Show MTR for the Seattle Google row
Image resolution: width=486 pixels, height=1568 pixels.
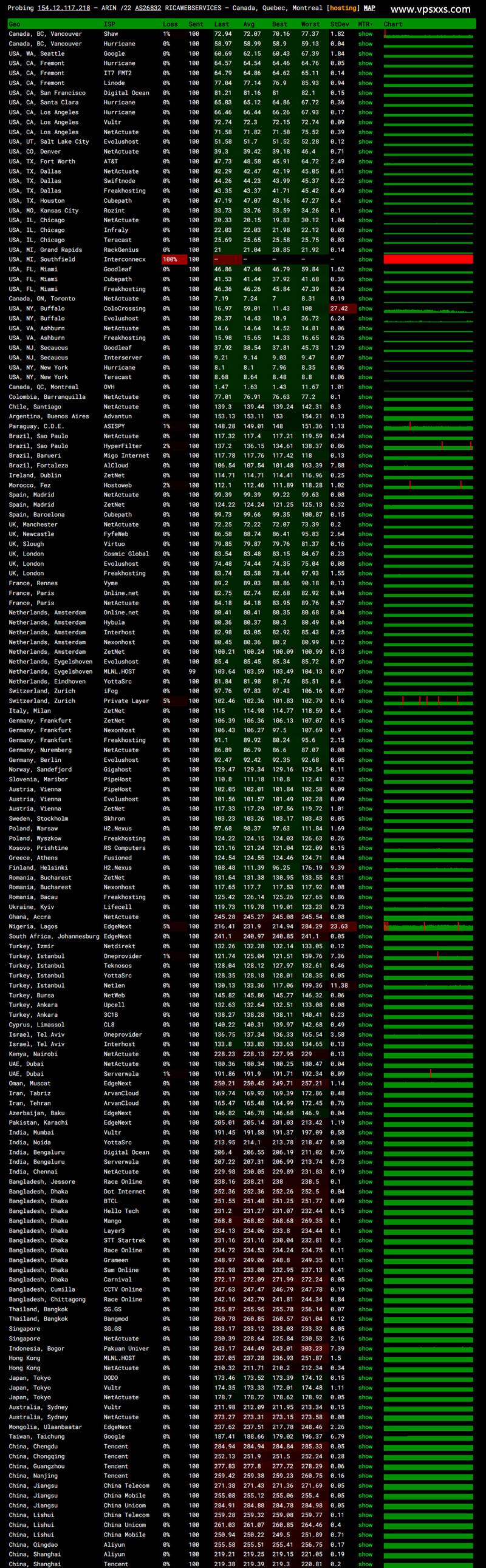366,53
